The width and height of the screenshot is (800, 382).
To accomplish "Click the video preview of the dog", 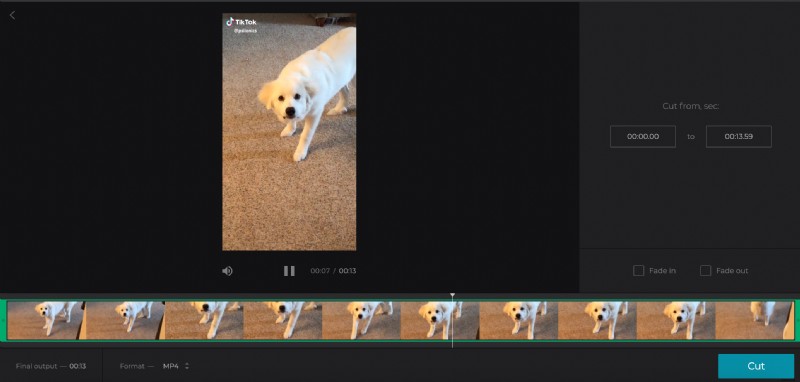I will coord(289,132).
